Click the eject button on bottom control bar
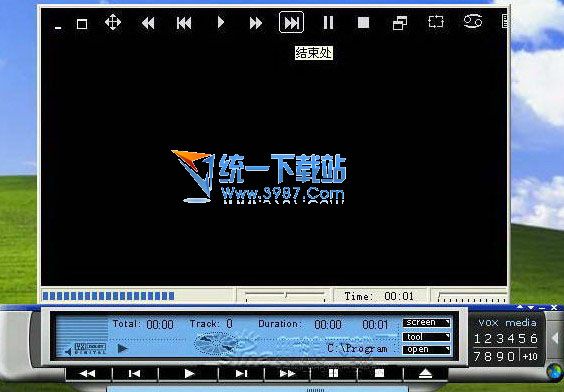This screenshot has height=392, width=564. 425,374
